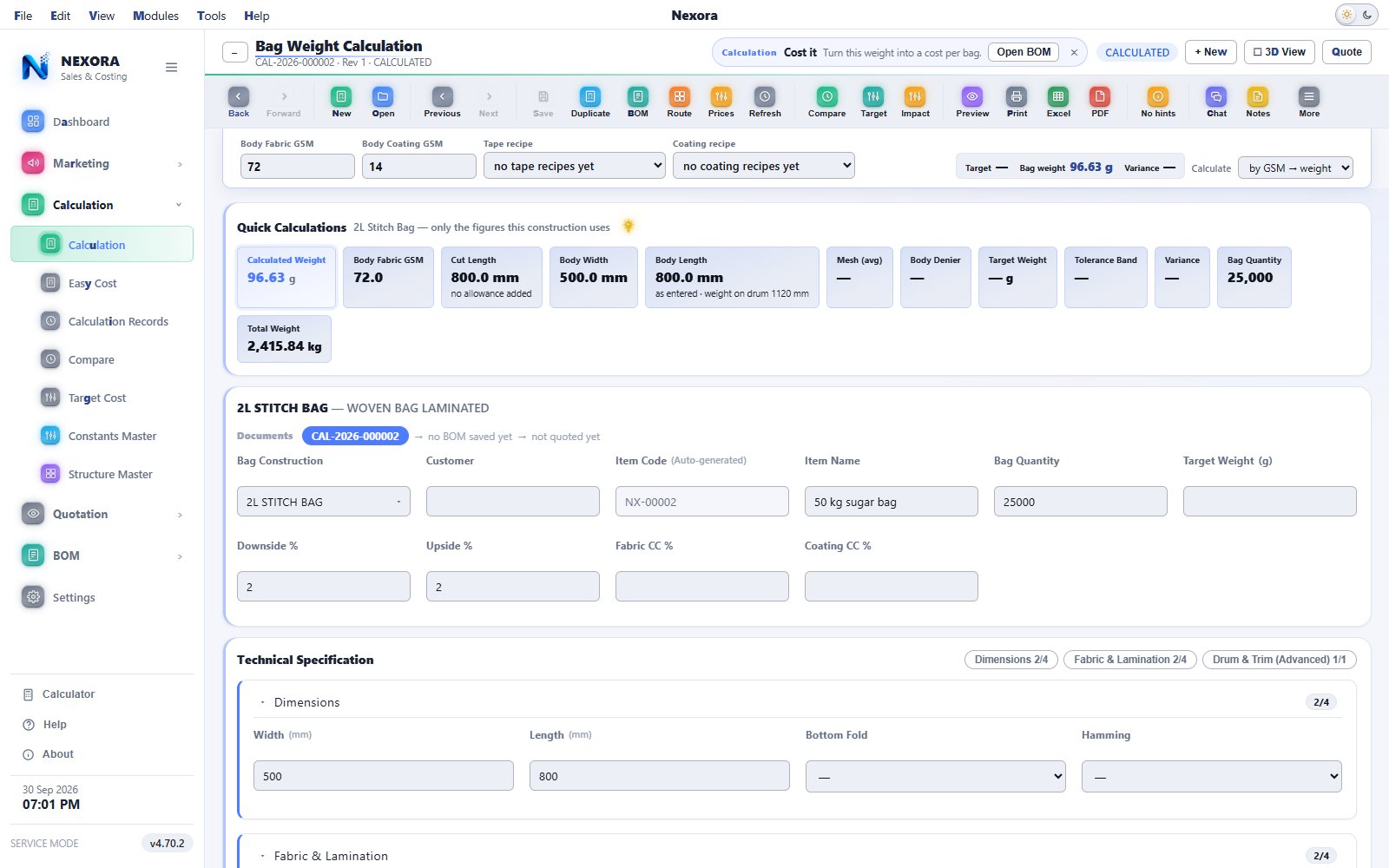Screen dimensions: 1389x868
Task: Collapse the Dimensions section
Action: [x=263, y=702]
